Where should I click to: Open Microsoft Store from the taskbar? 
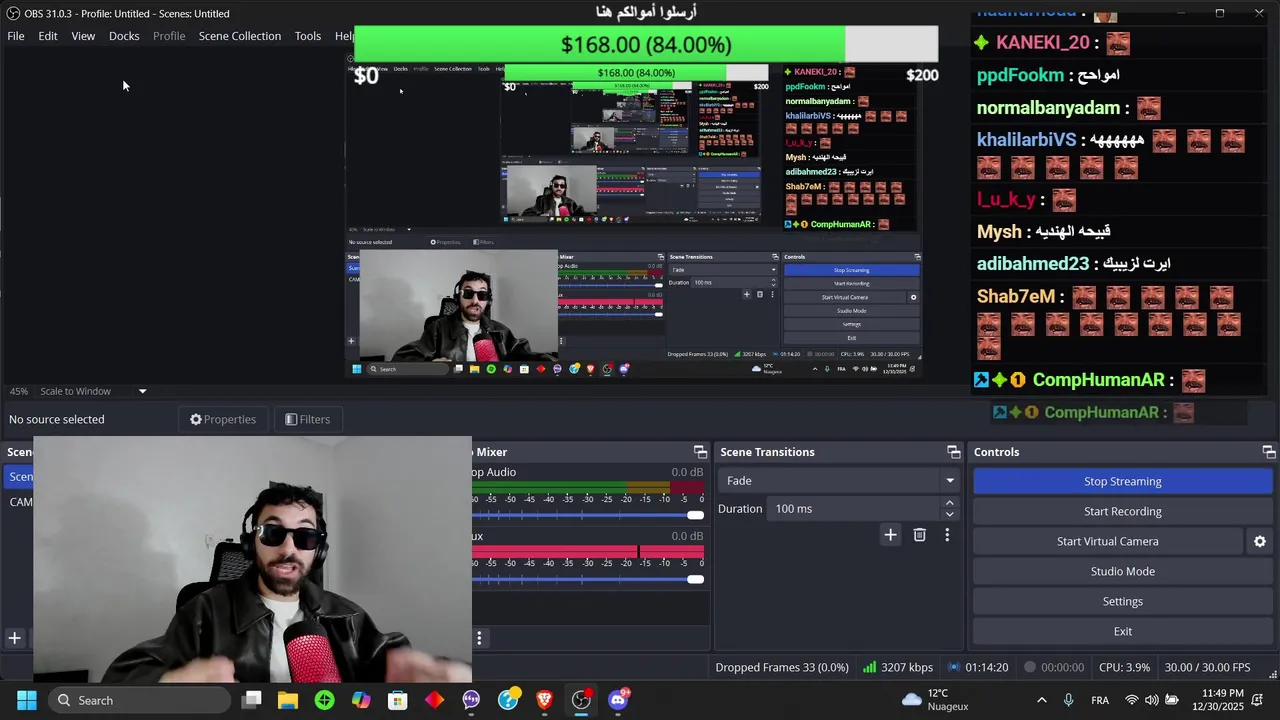[398, 700]
